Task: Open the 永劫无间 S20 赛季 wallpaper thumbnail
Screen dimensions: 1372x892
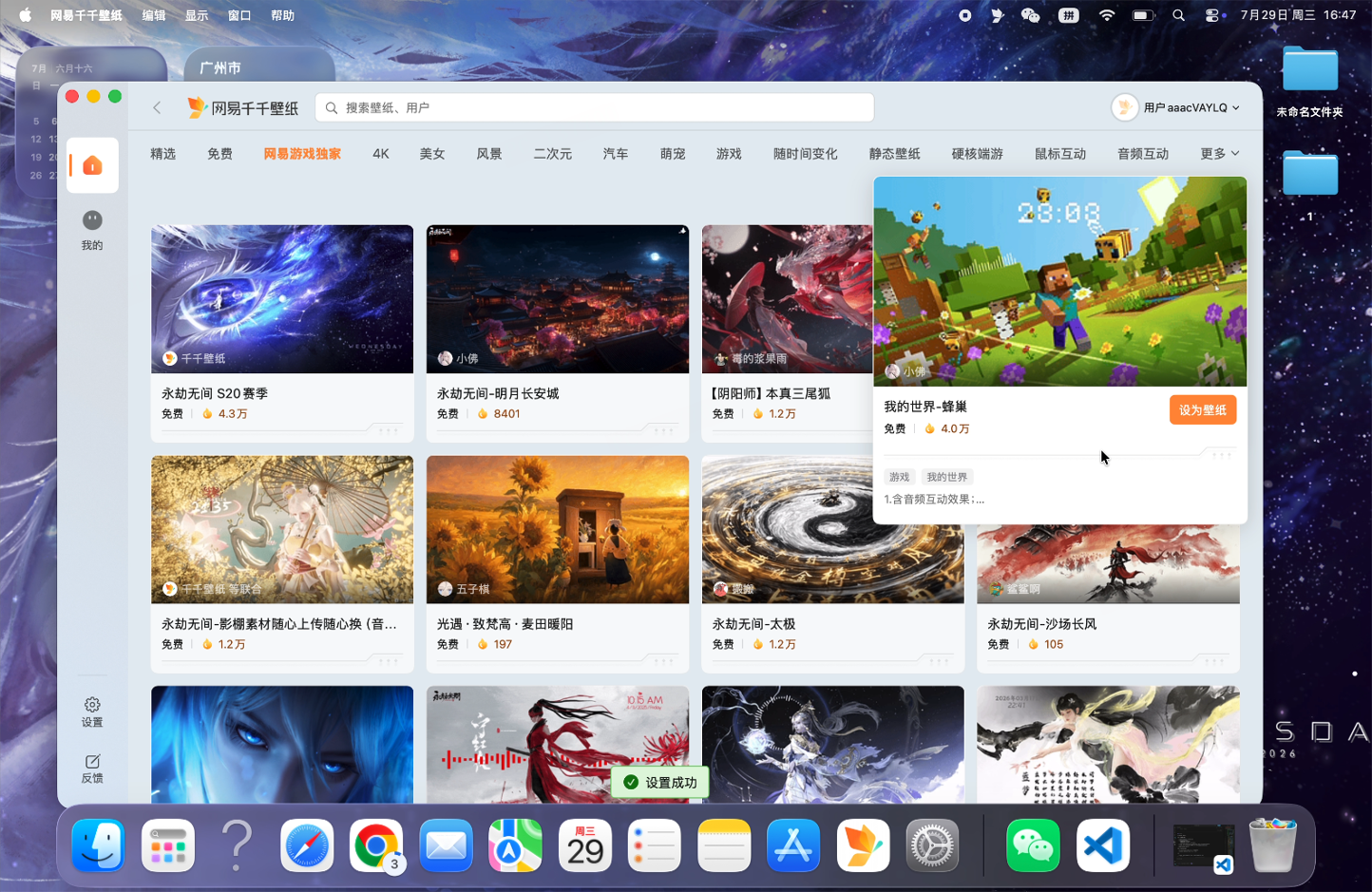Action: 282,299
